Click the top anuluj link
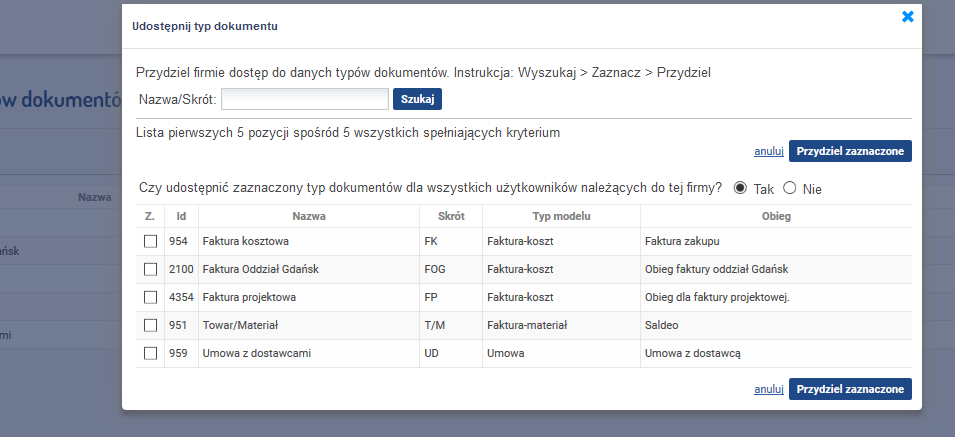 (769, 151)
